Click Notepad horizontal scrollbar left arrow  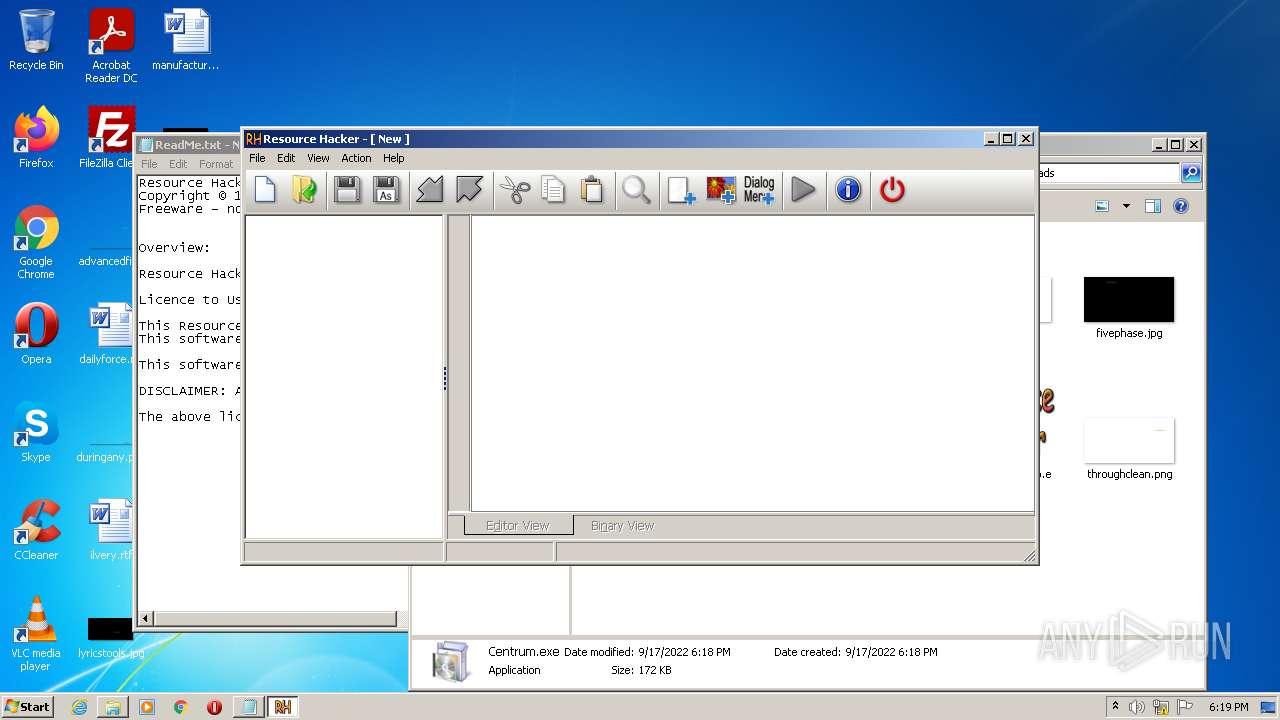pos(146,620)
